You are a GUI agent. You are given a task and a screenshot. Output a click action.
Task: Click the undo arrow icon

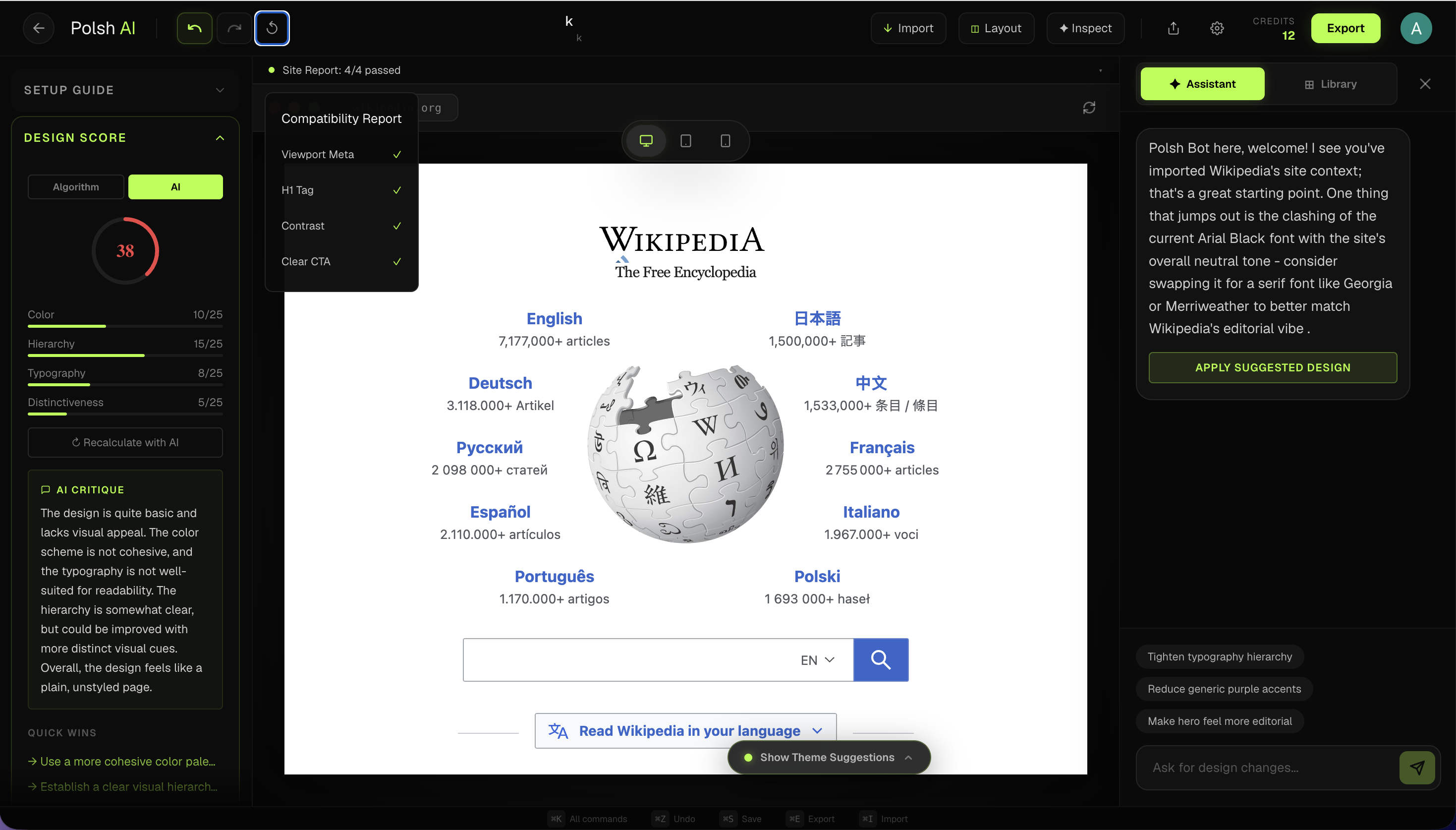click(194, 28)
